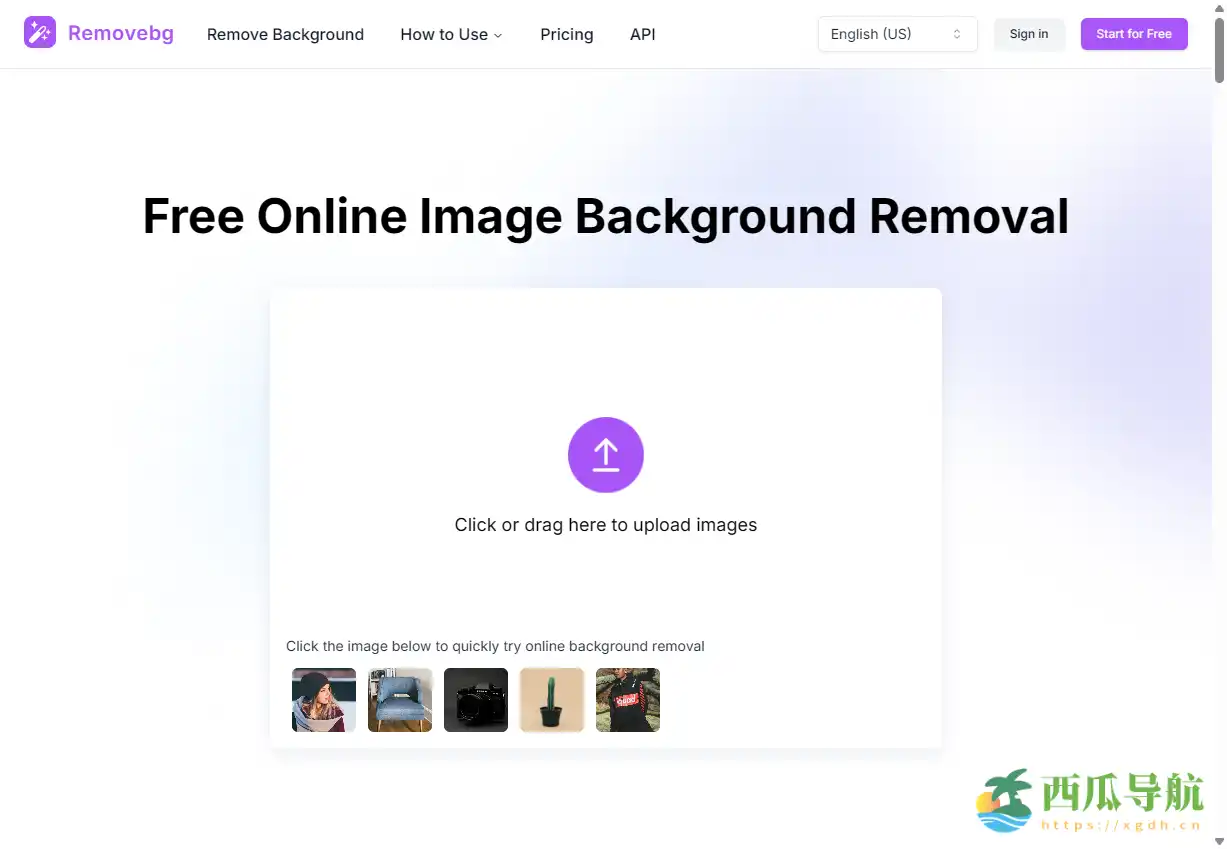Select the potted cactus sample image
The width and height of the screenshot is (1227, 849).
tap(551, 700)
